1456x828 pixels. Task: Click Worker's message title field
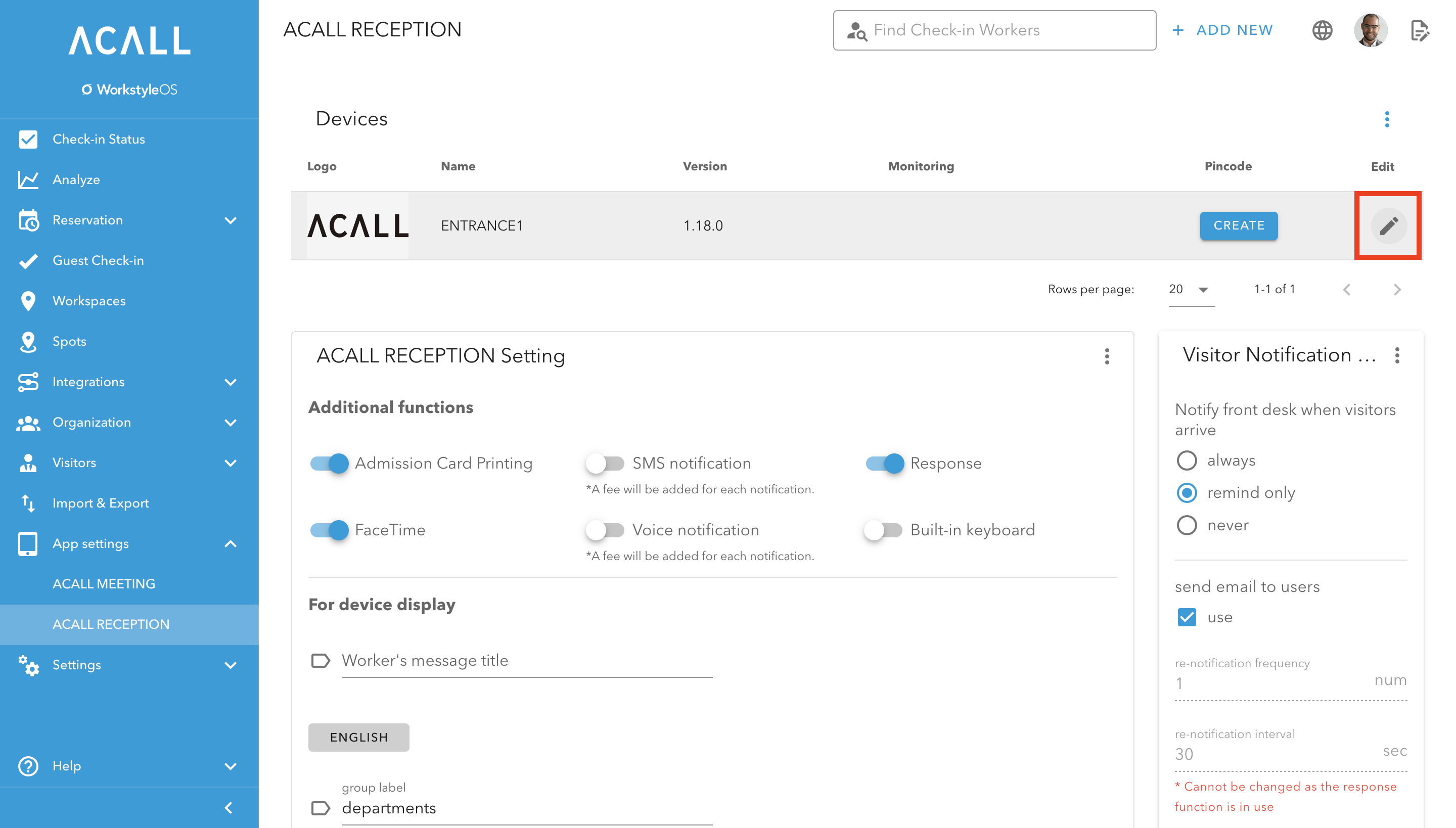click(x=527, y=661)
